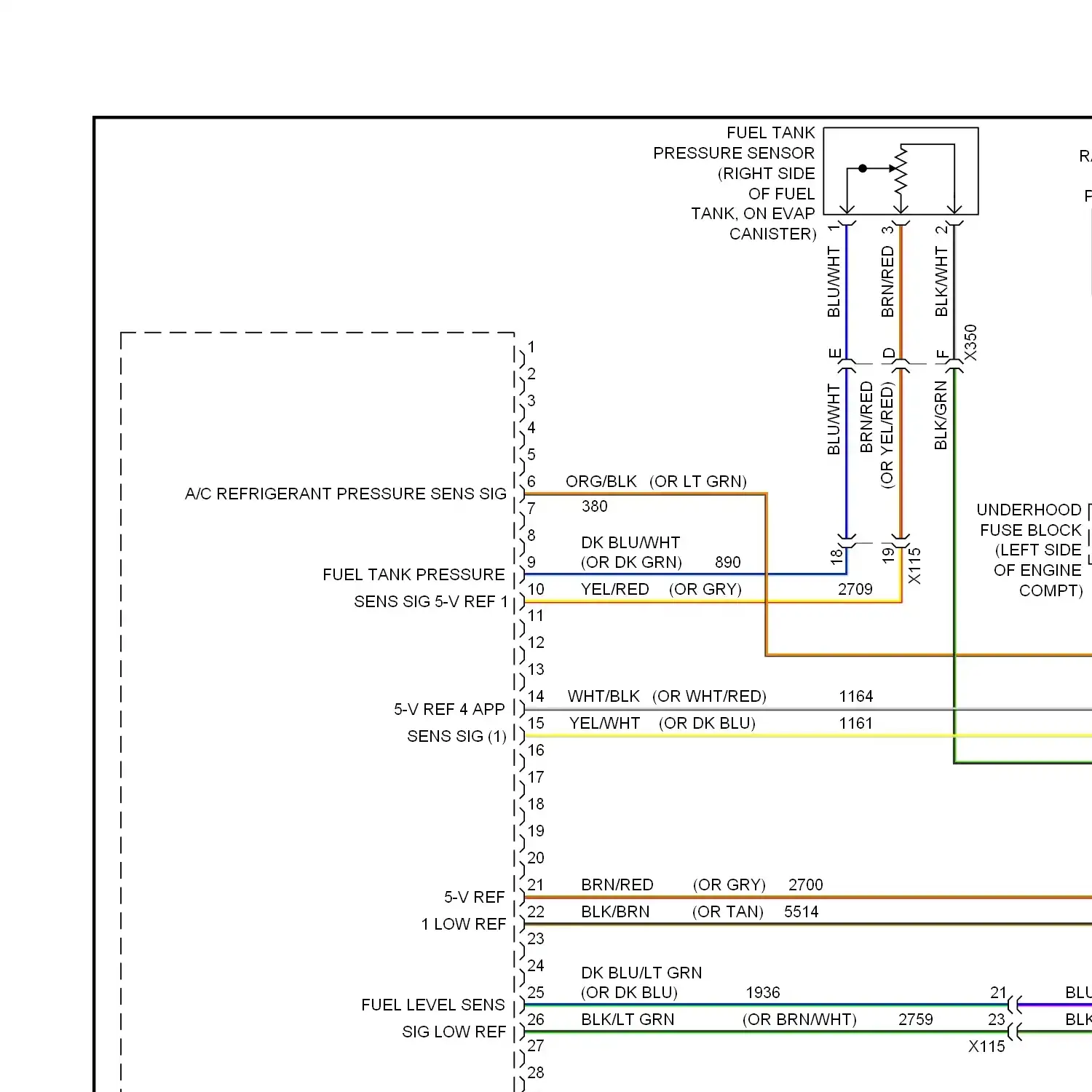Click the BLK/BRN wire label
1092x1092 pixels.
(x=615, y=911)
